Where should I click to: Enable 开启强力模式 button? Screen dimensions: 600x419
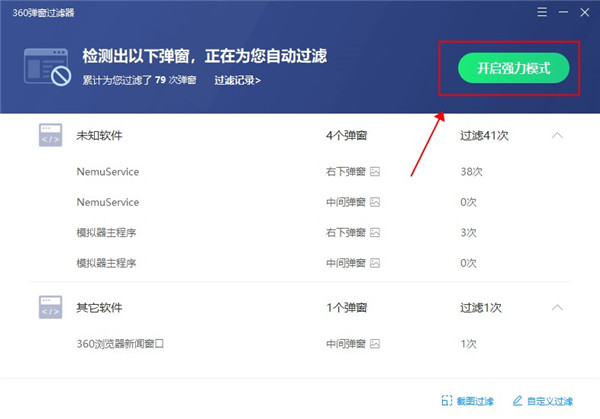click(514, 68)
